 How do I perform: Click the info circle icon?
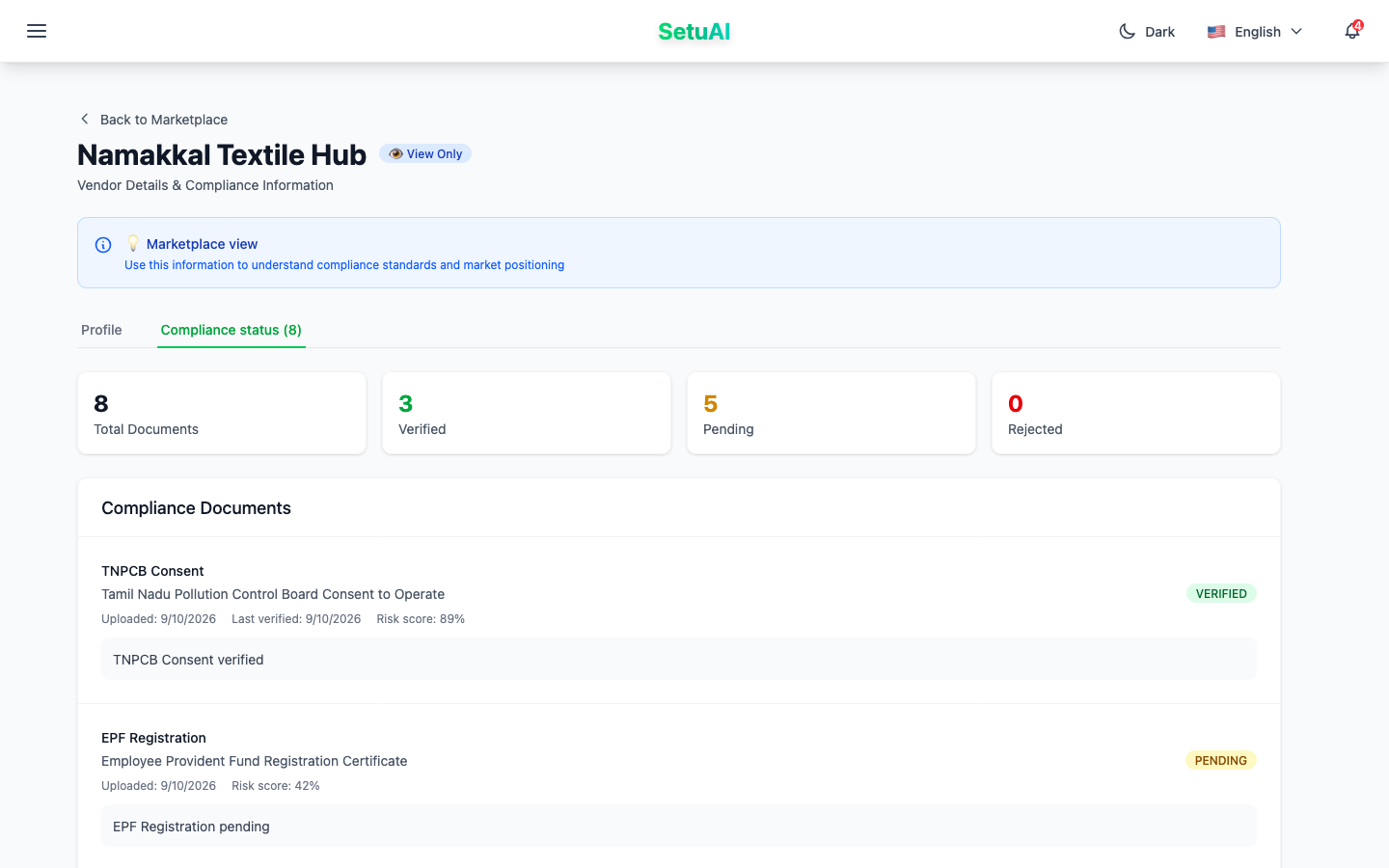[103, 245]
